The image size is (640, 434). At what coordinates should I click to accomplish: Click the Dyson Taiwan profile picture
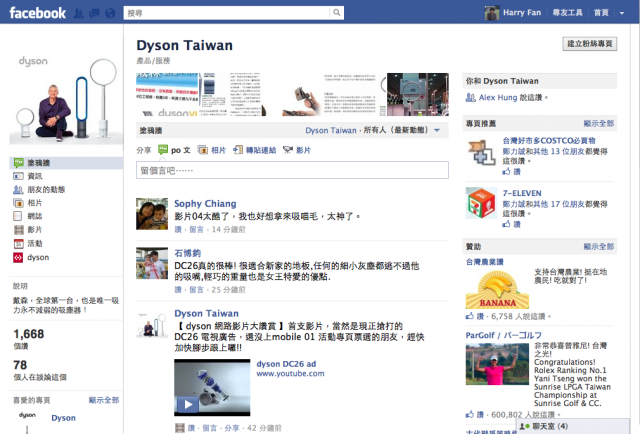point(66,97)
